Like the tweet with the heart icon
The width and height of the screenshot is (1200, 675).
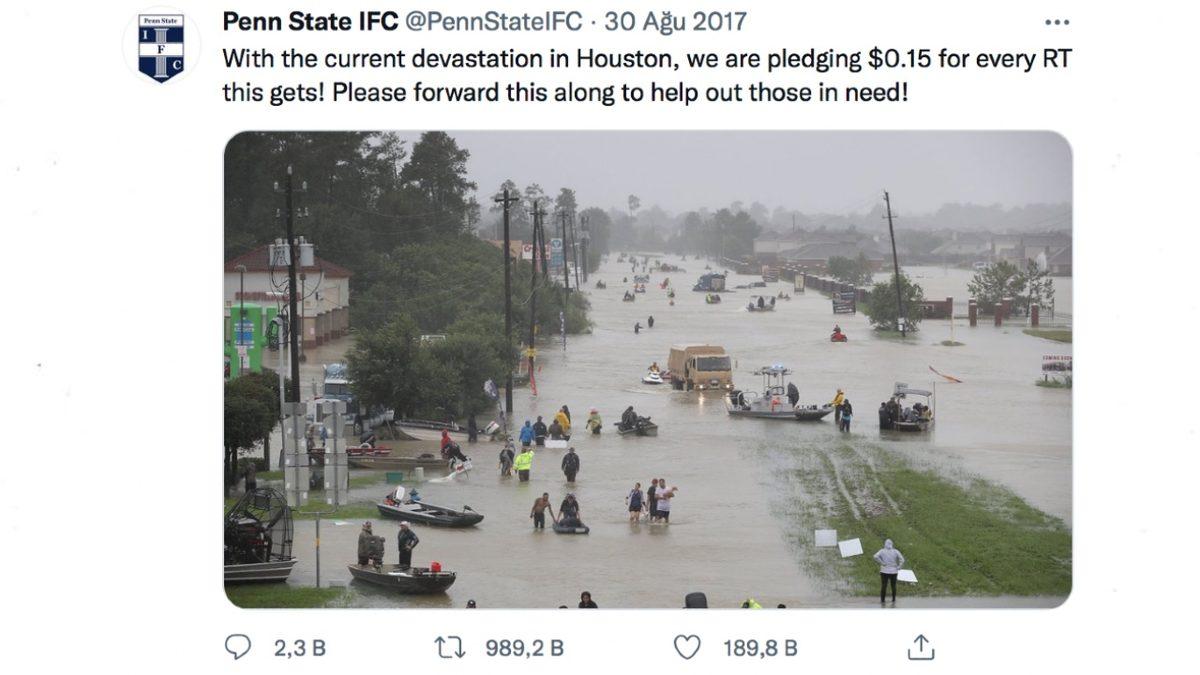687,648
